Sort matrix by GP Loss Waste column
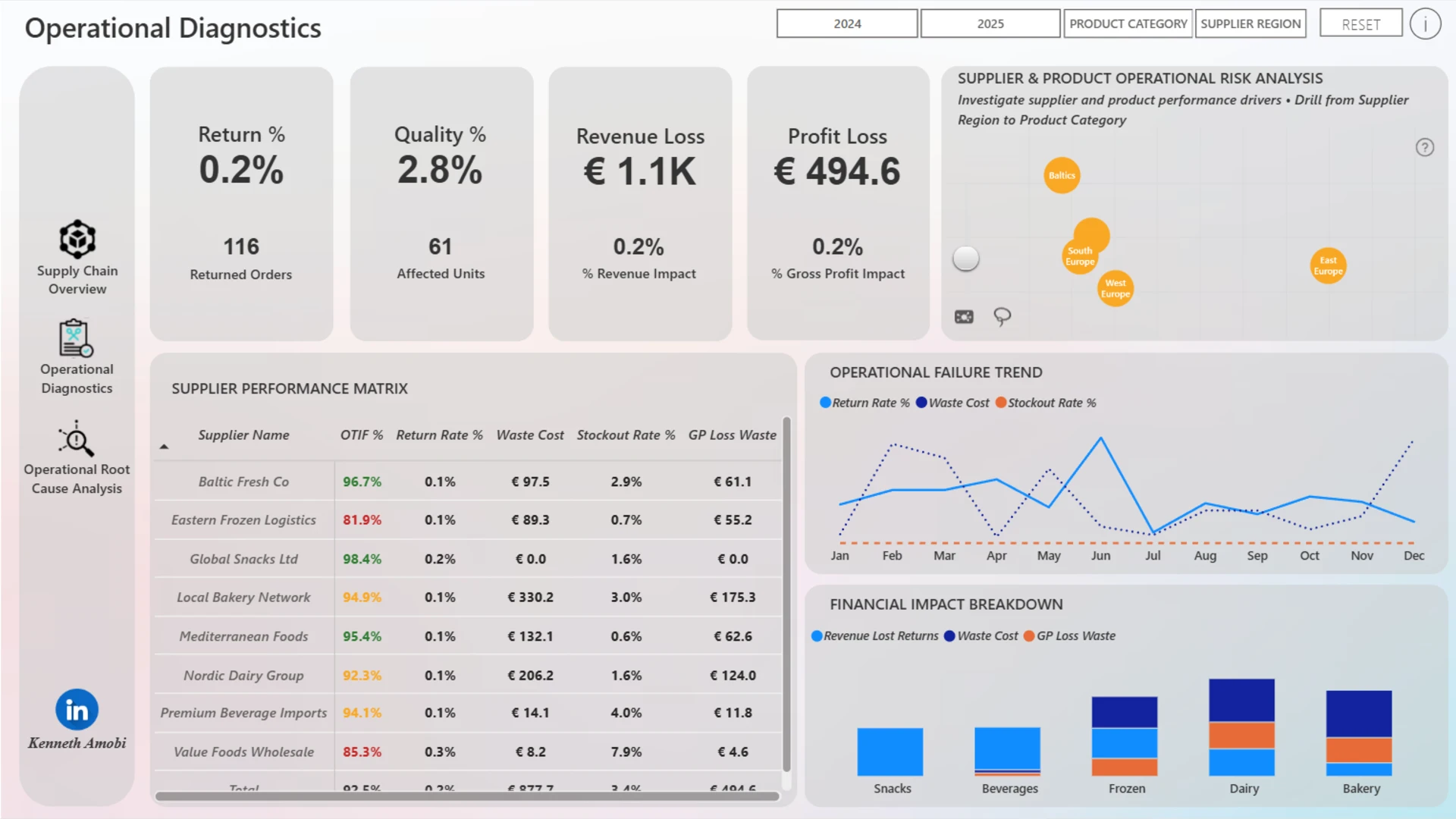 (x=733, y=435)
